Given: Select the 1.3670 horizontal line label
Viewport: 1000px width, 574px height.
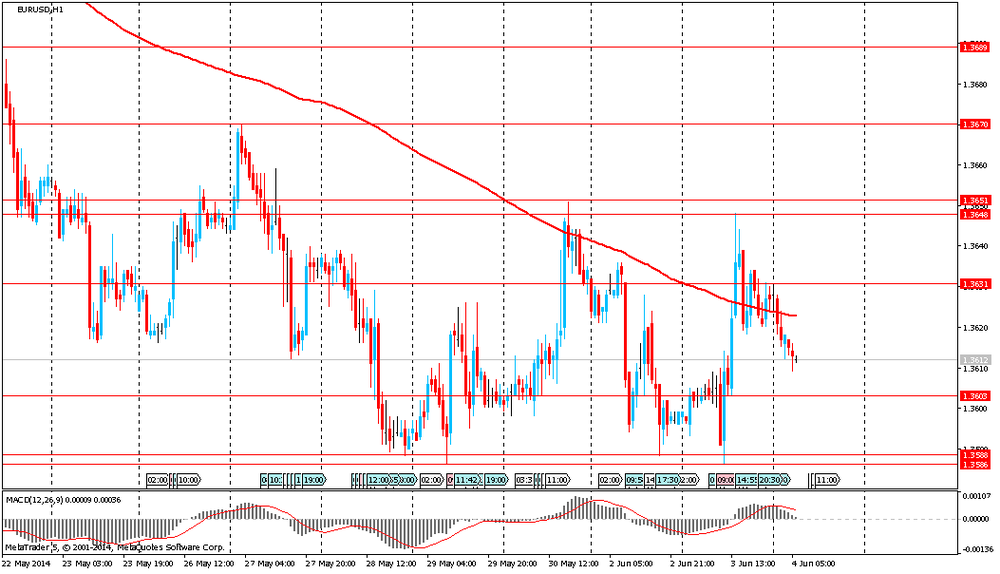Looking at the screenshot, I should point(974,124).
